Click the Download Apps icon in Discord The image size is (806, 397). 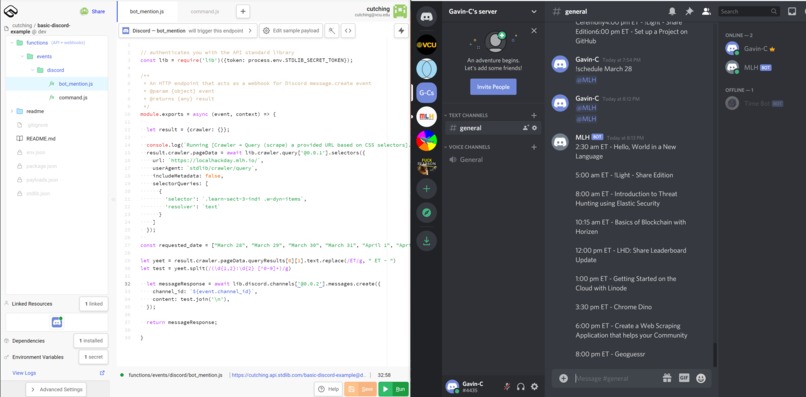tap(426, 241)
